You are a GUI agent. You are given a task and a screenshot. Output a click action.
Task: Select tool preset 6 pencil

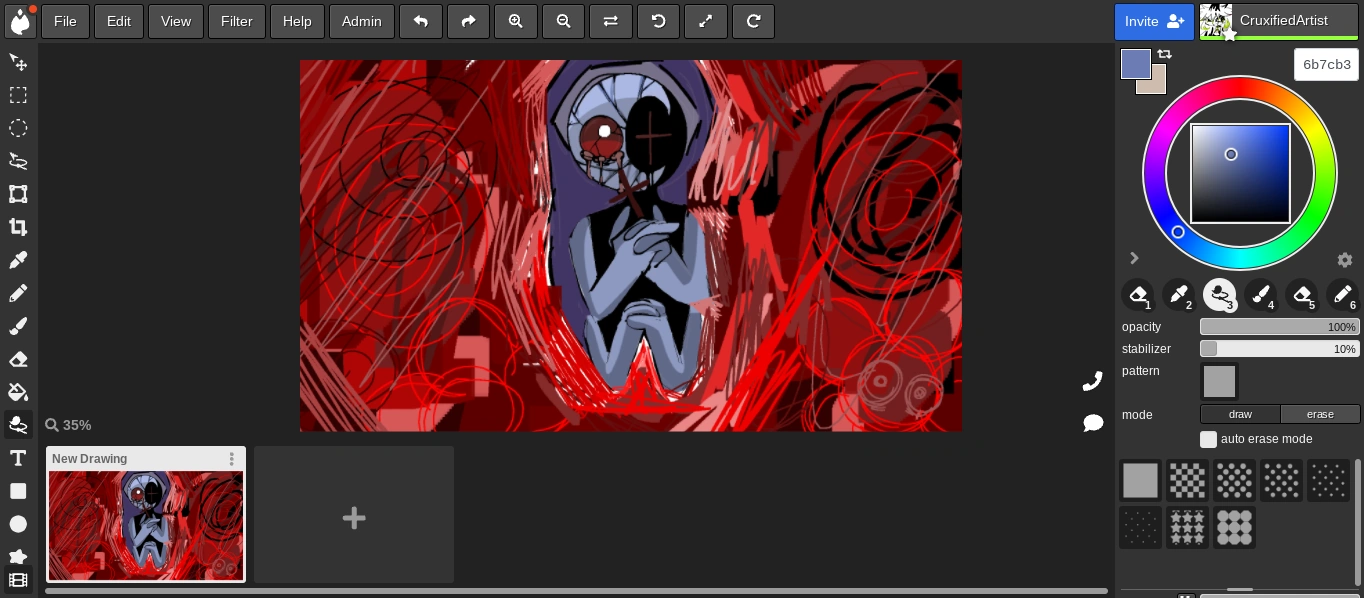pos(1342,295)
